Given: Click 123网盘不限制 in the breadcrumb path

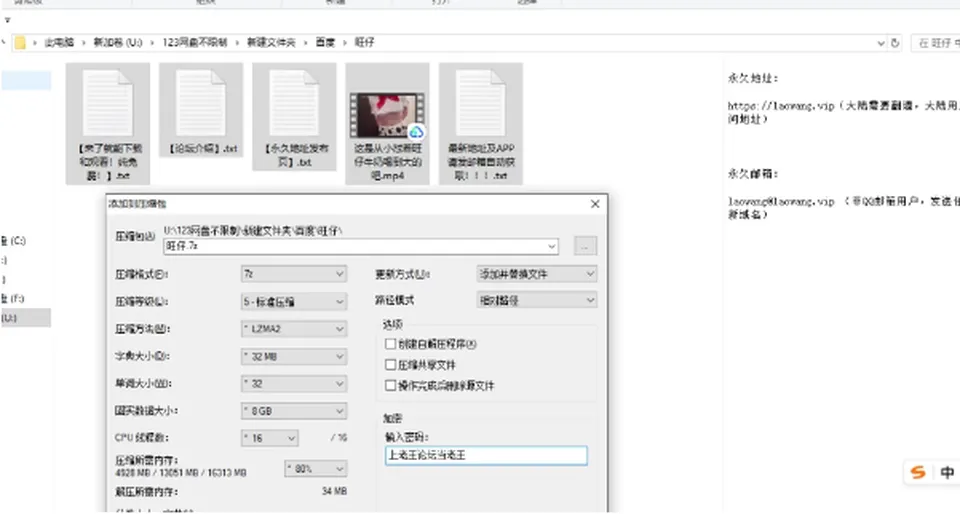Looking at the screenshot, I should 195,43.
